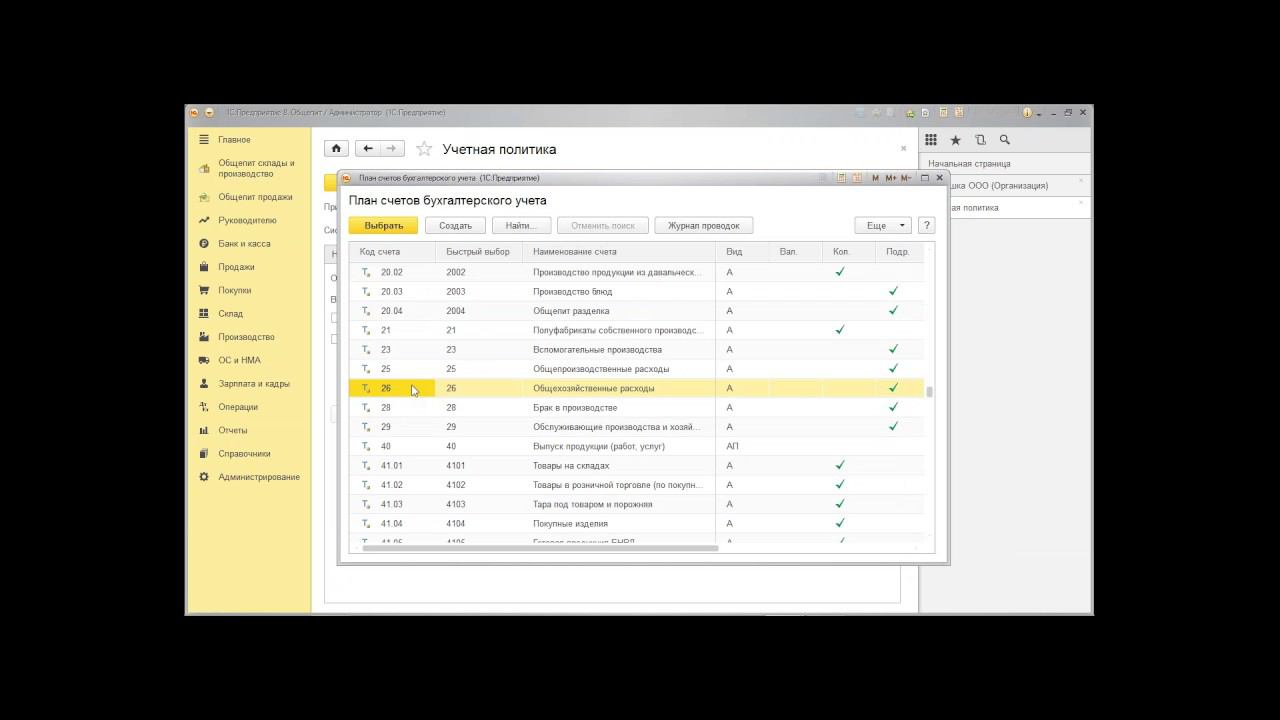1280x720 pixels.
Task: Select row Тара под товаром и порожняя
Action: click(636, 504)
